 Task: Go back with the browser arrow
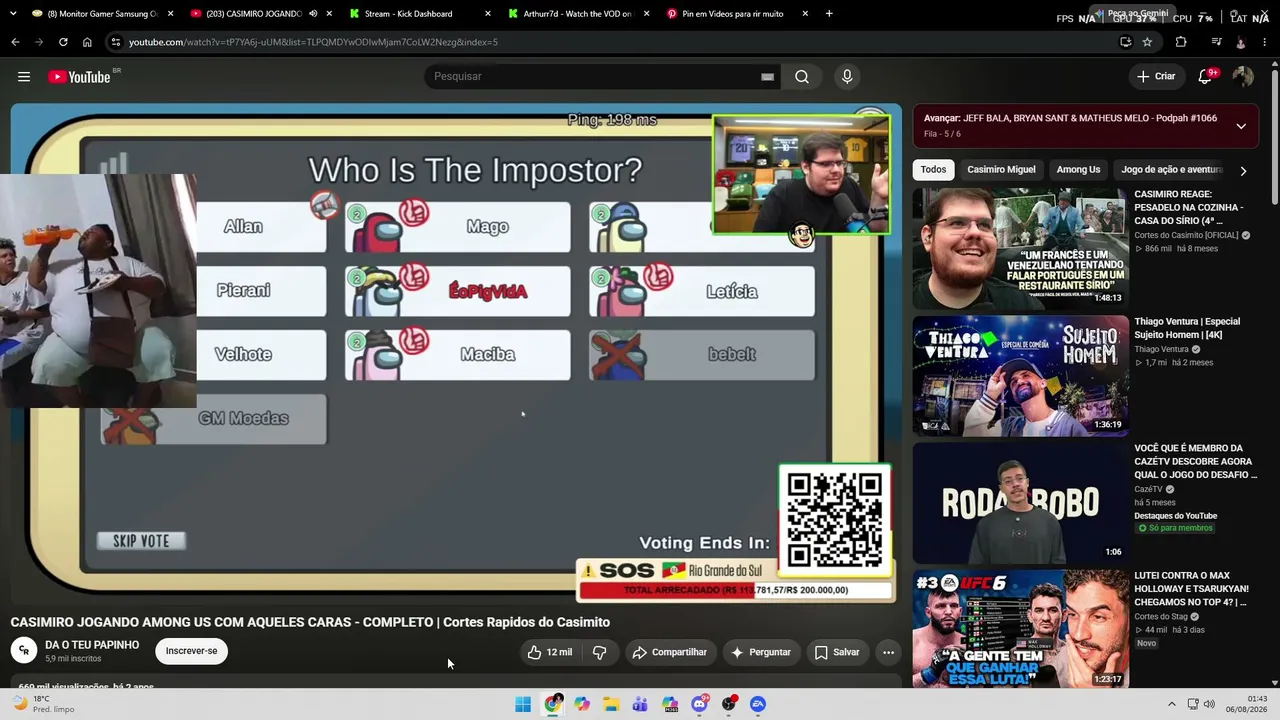15,42
